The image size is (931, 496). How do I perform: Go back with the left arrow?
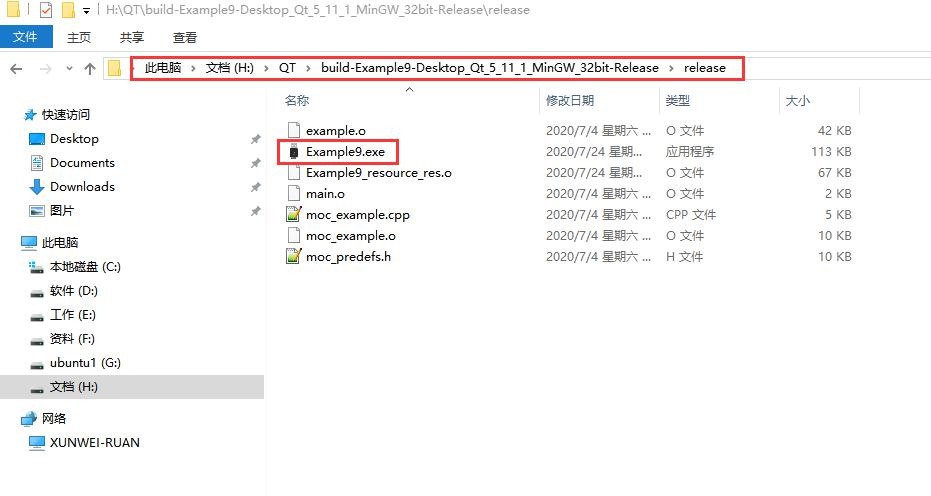click(x=17, y=69)
